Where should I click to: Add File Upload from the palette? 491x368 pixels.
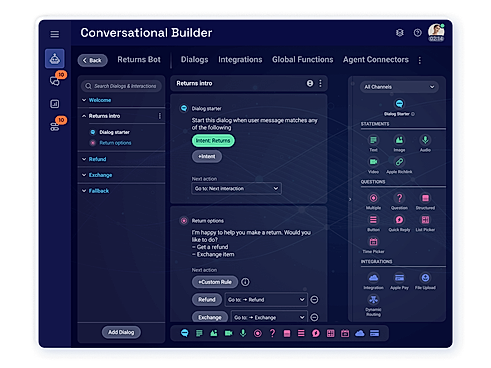pos(425,278)
